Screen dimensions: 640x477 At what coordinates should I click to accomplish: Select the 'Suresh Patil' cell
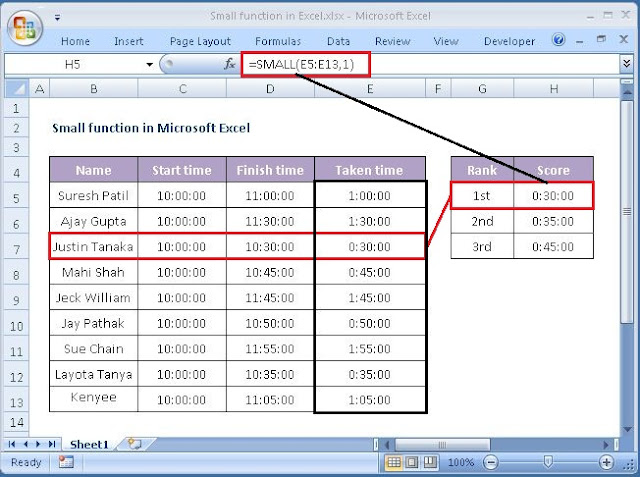tap(93, 195)
